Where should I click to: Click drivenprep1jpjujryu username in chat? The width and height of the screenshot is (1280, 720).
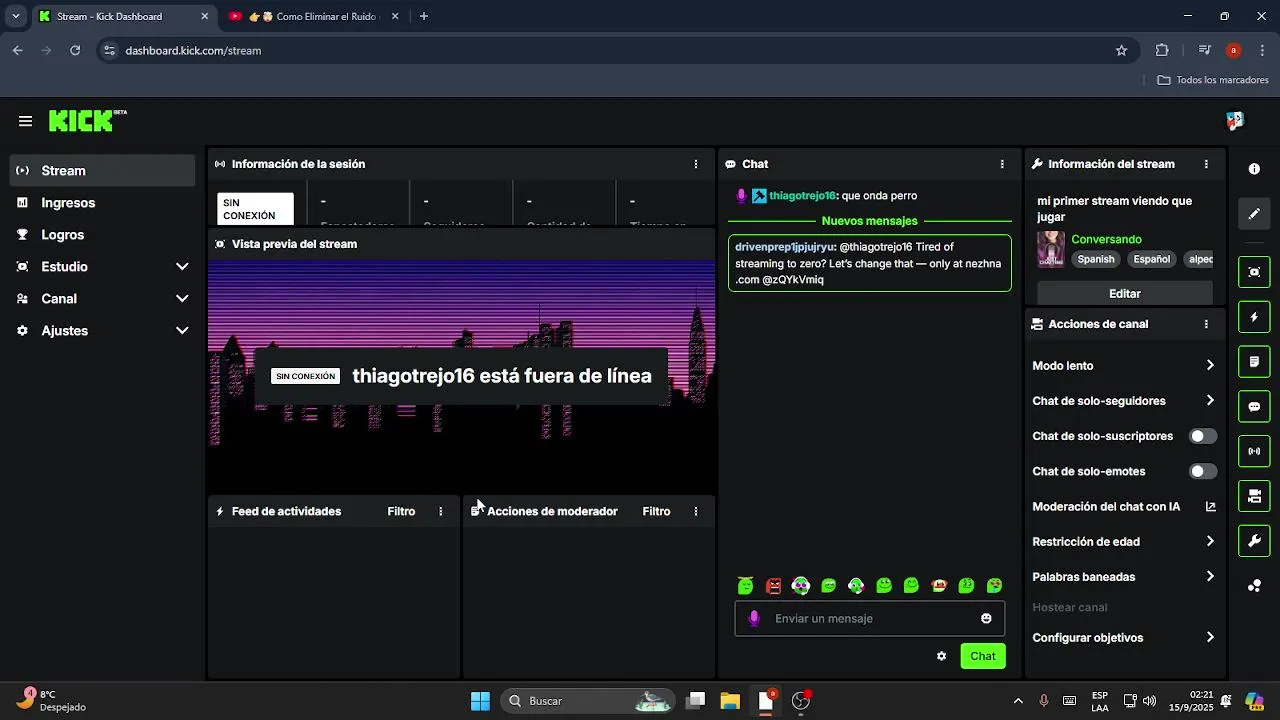[784, 247]
